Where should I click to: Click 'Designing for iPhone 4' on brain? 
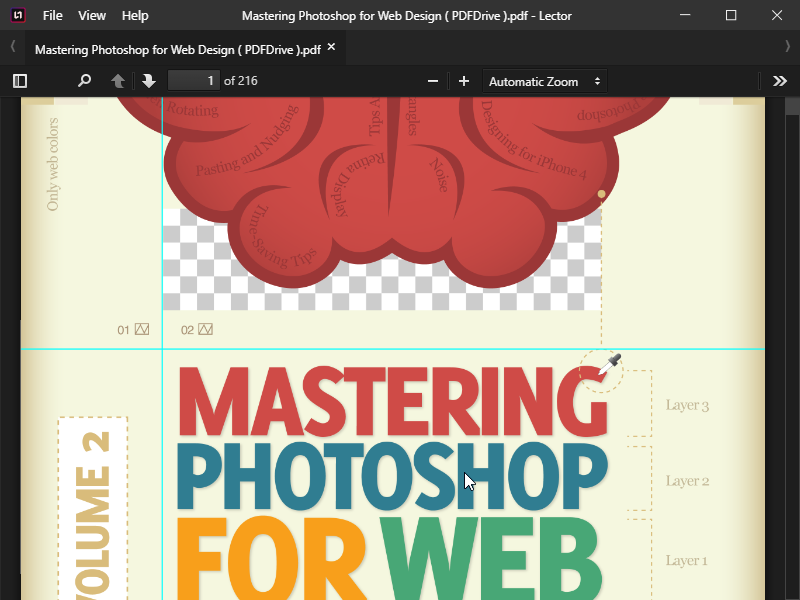(532, 140)
